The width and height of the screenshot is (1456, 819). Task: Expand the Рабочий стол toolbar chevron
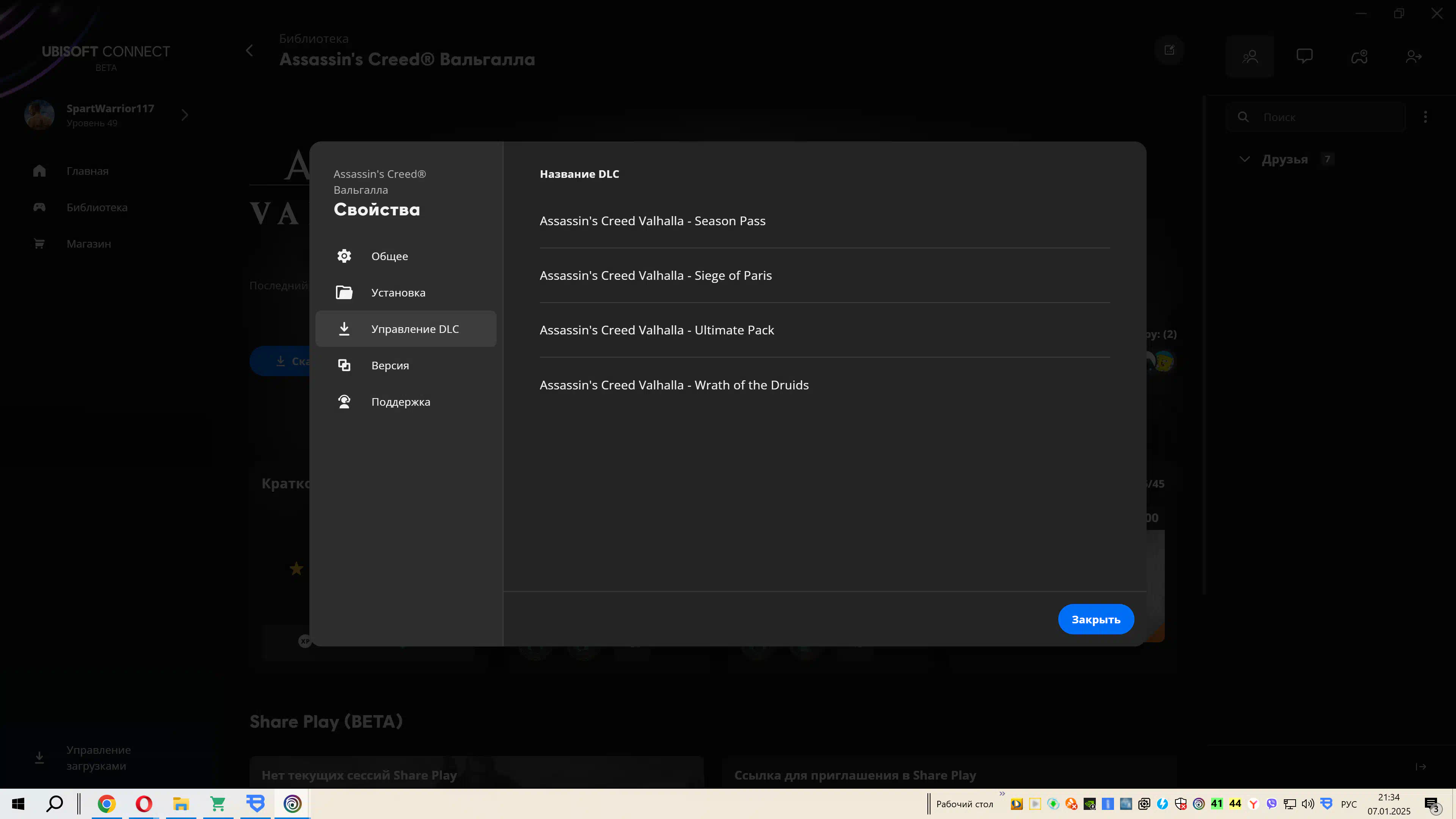(x=1002, y=794)
